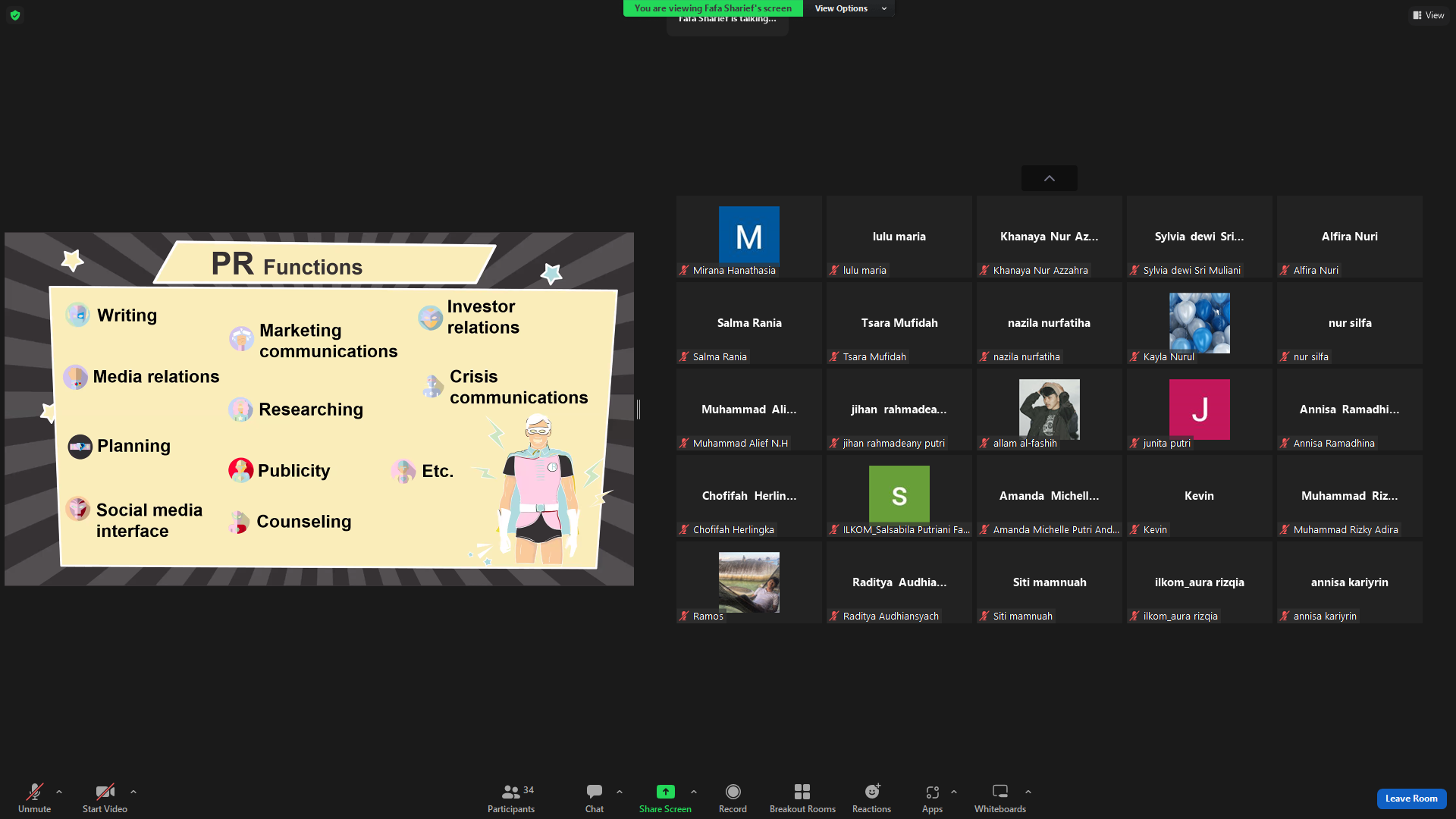Click annisa kariyrin's participant tile
Screen dimensions: 1456x819
(1350, 582)
